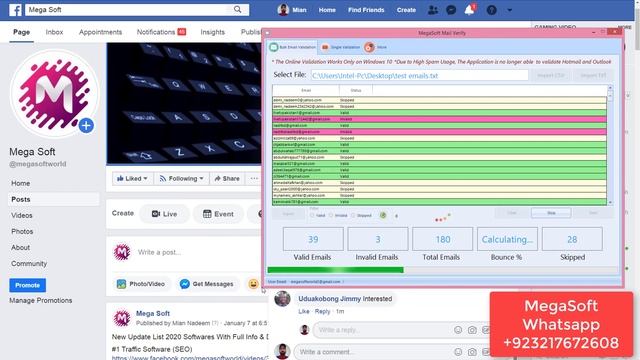This screenshot has height=360, width=640.
Task: Select the Valid filter radio button
Action: [312, 215]
